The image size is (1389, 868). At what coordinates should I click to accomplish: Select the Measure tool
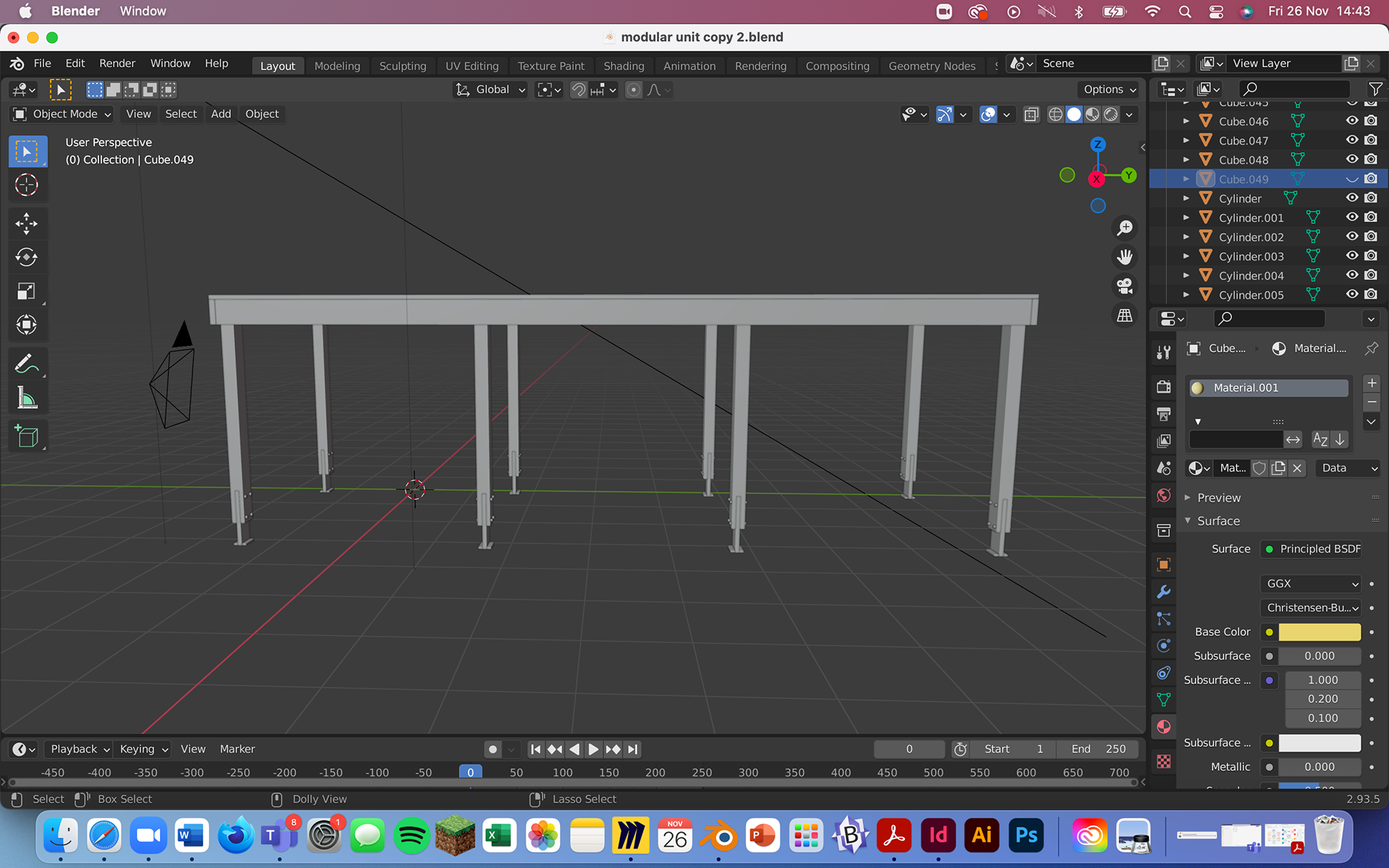coord(27,398)
